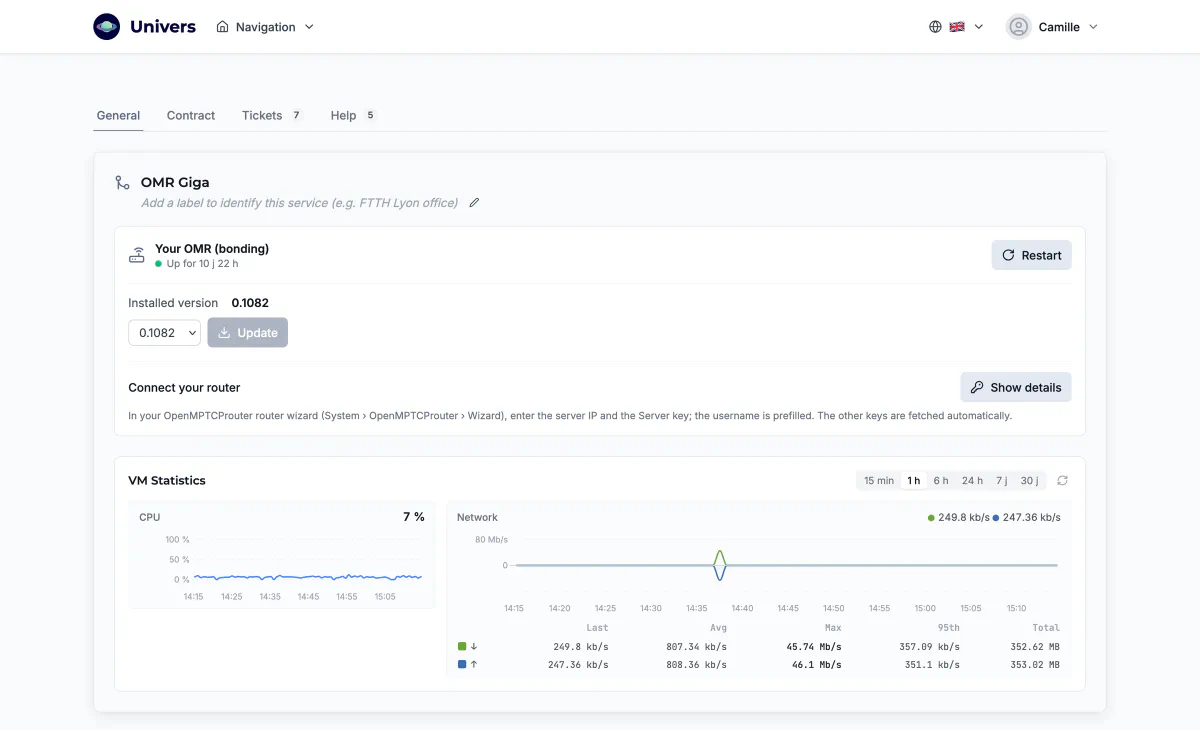Click the "807.34 kb/s" average value

tap(696, 647)
